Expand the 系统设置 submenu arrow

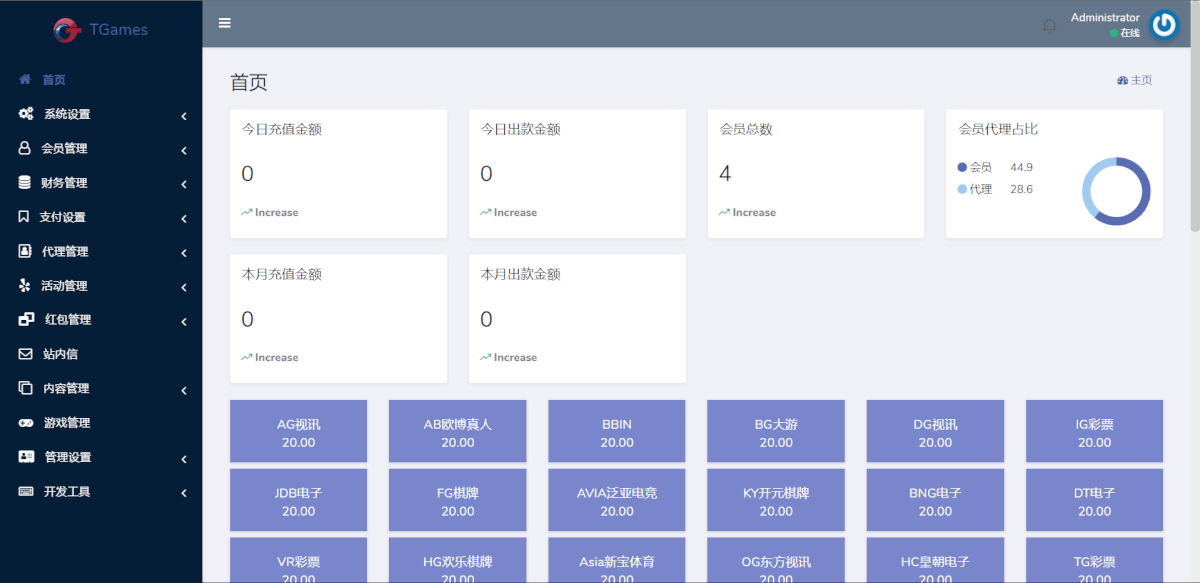(x=184, y=116)
